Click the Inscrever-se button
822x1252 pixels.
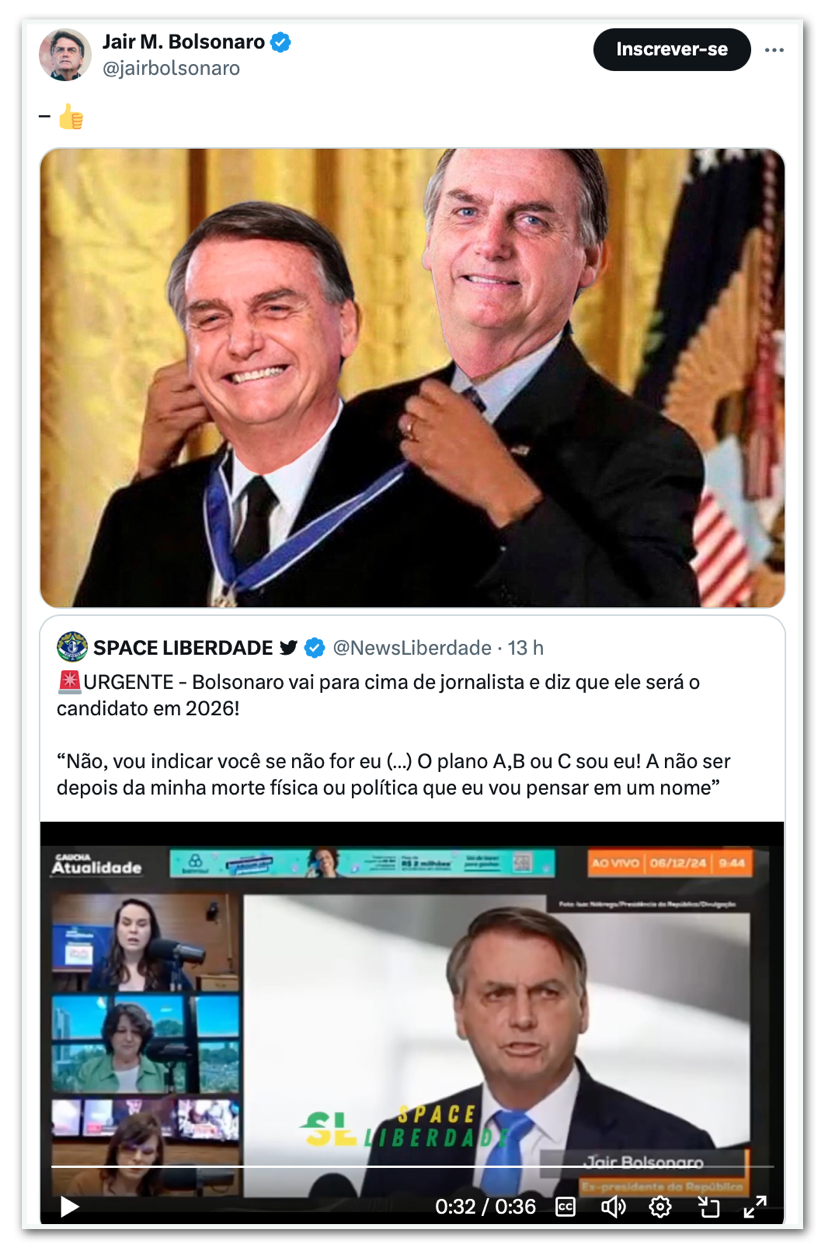[x=672, y=49]
